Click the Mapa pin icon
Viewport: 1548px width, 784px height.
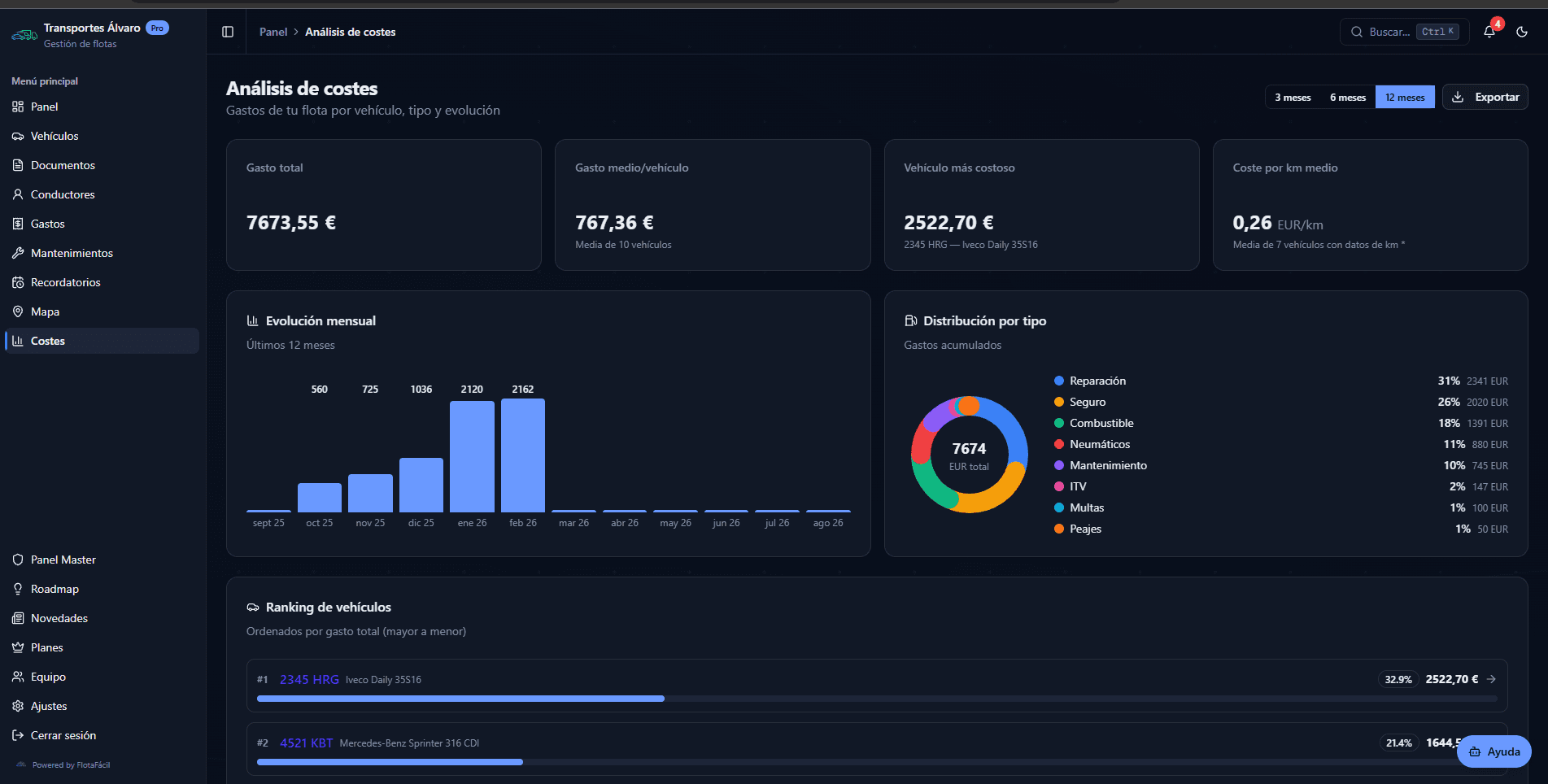pos(18,311)
